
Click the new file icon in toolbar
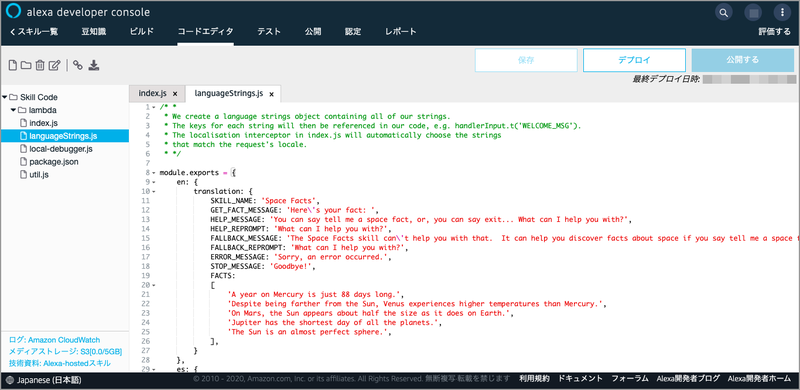(13, 65)
